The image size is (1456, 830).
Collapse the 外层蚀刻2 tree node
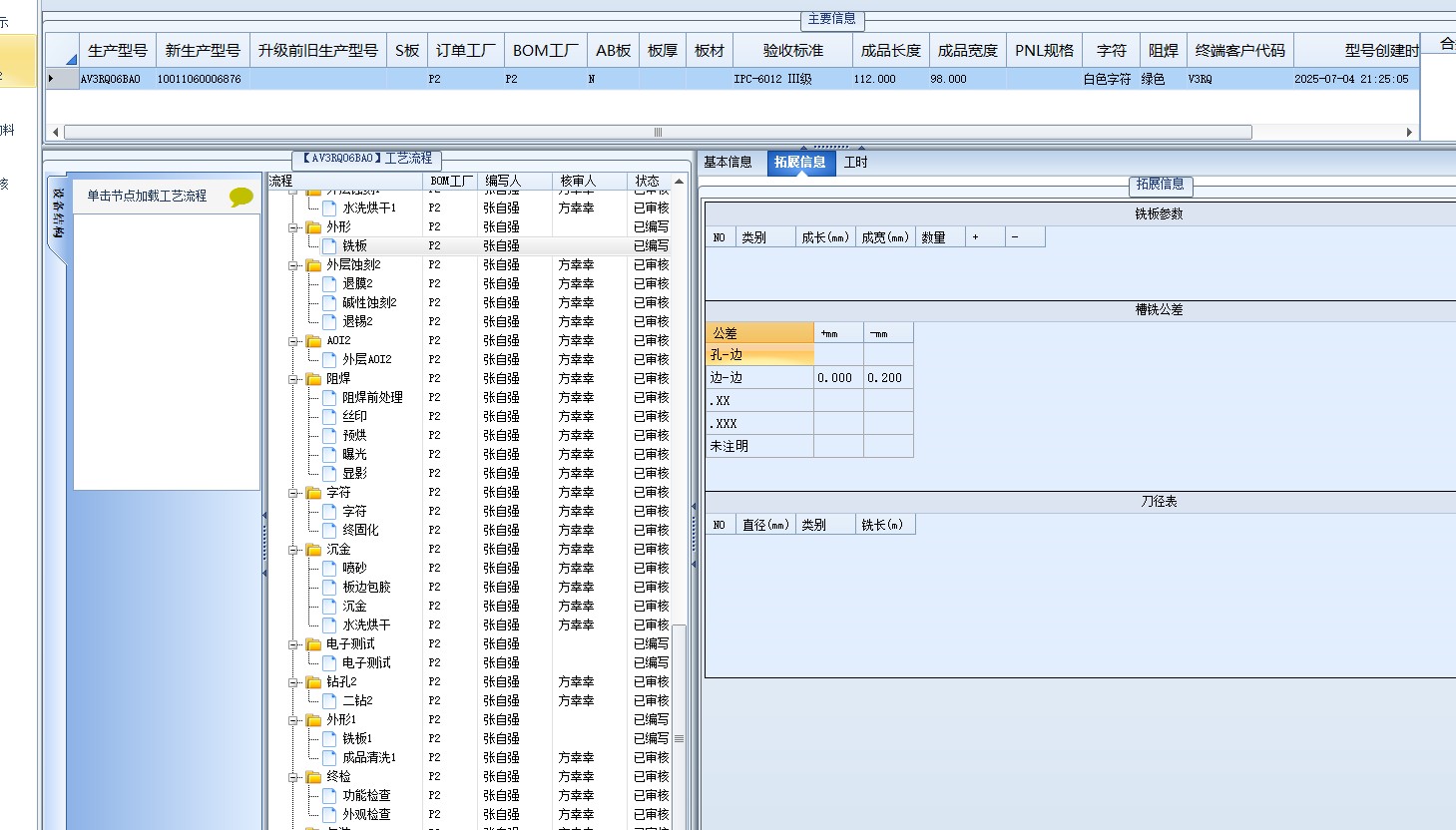295,265
